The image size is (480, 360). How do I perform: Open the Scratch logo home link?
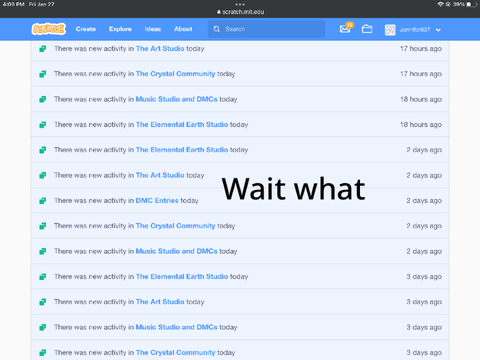click(x=49, y=29)
